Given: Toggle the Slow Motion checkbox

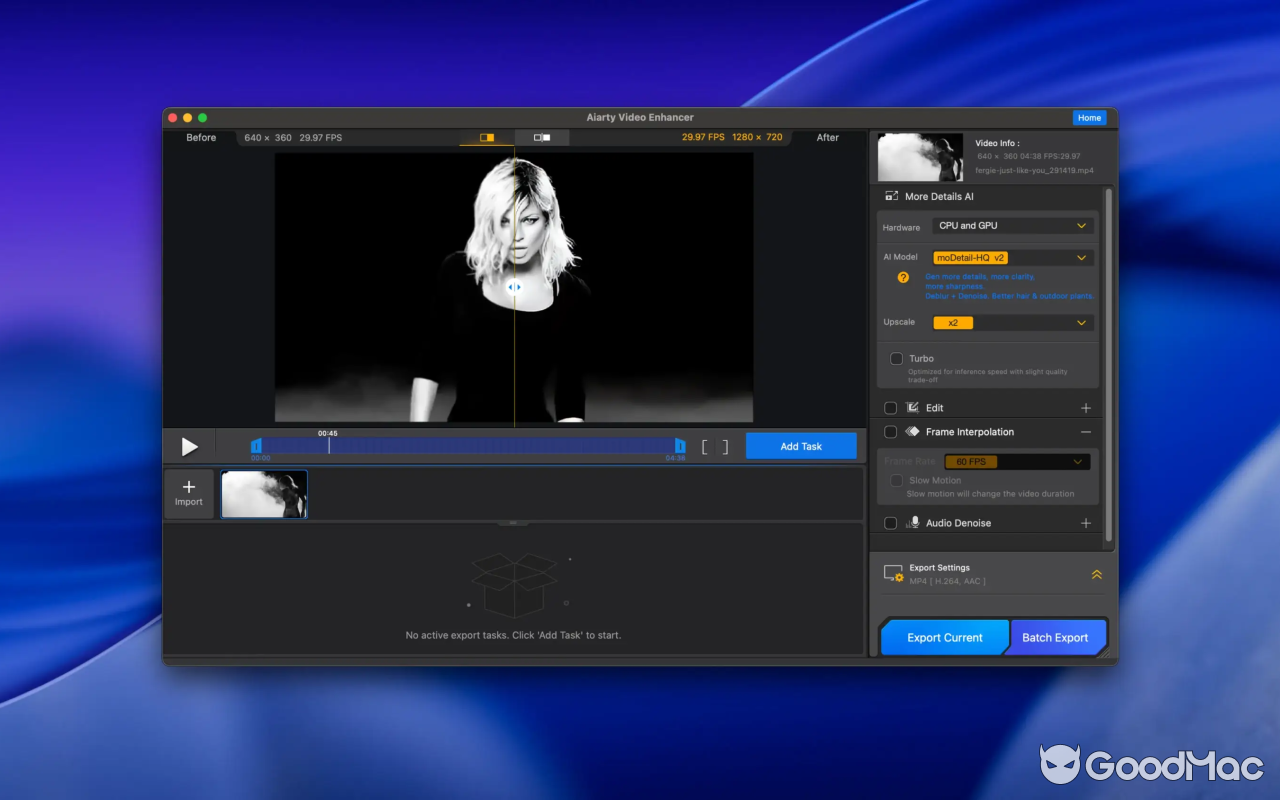Looking at the screenshot, I should tap(896, 480).
